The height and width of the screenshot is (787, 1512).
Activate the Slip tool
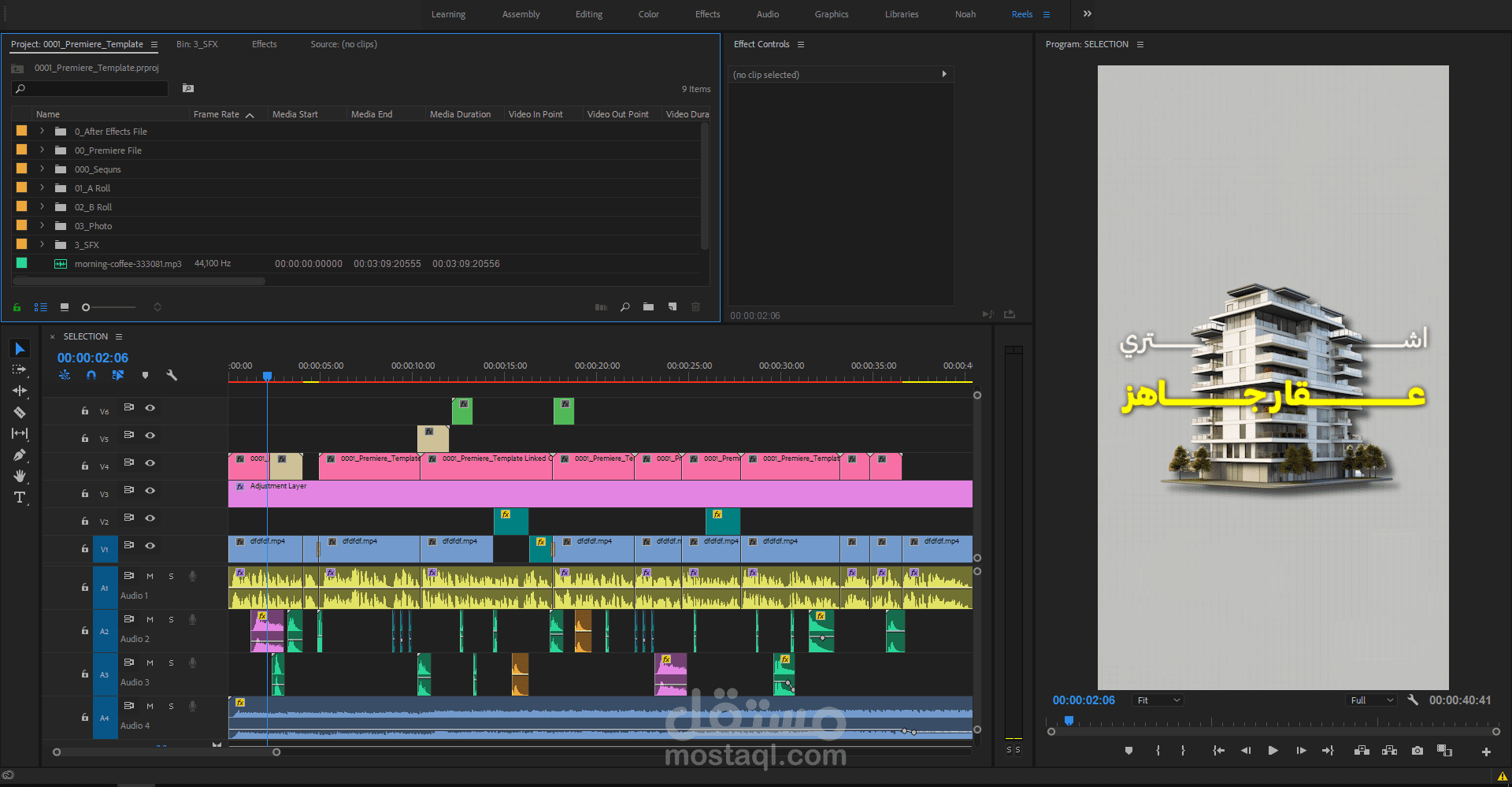20,433
